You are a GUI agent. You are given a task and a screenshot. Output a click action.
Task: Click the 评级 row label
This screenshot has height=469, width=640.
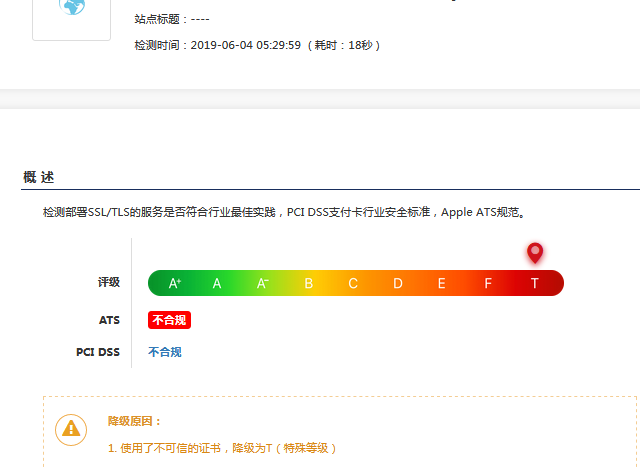pyautogui.click(x=108, y=283)
